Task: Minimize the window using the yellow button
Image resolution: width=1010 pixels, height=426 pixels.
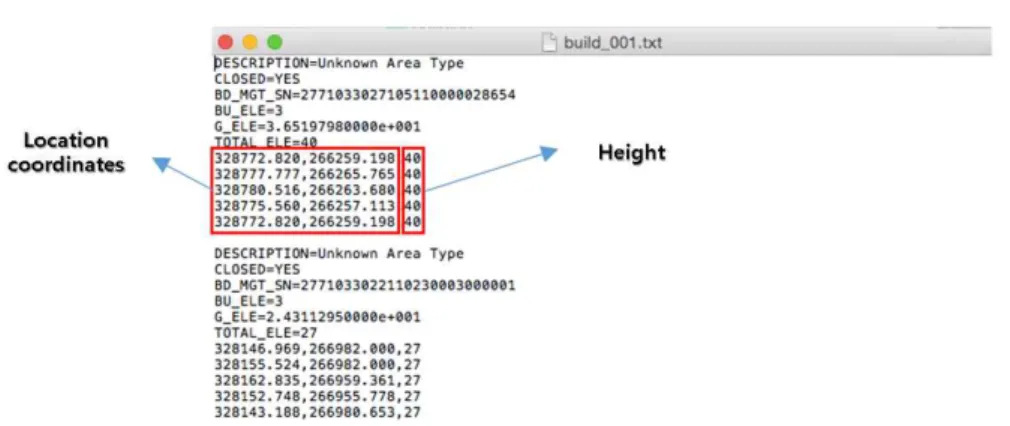Action: pyautogui.click(x=250, y=43)
